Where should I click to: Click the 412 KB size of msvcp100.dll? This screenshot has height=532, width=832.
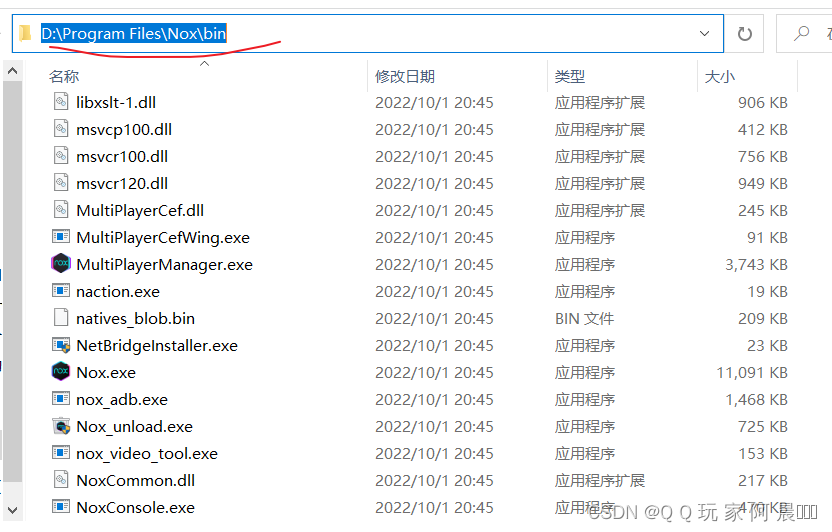point(762,129)
